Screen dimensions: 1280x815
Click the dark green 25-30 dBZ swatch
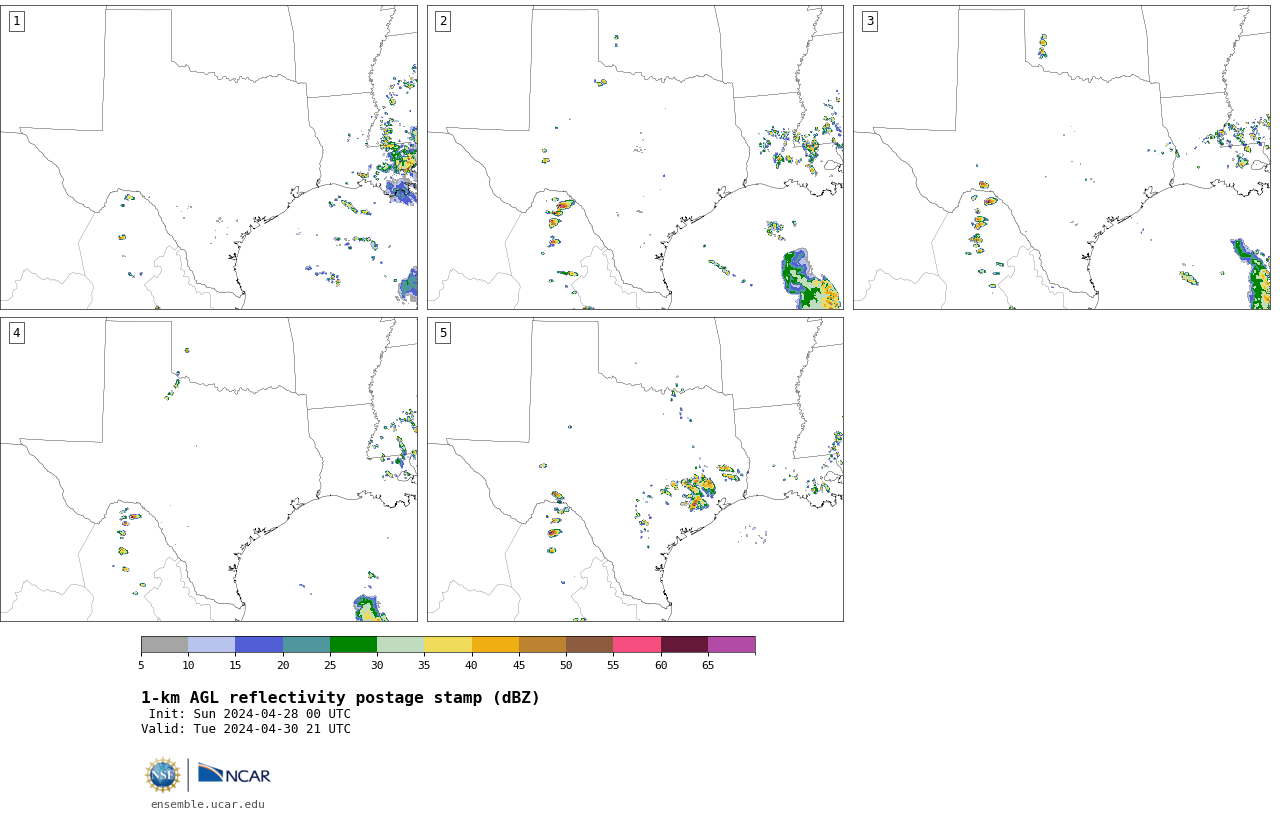354,645
